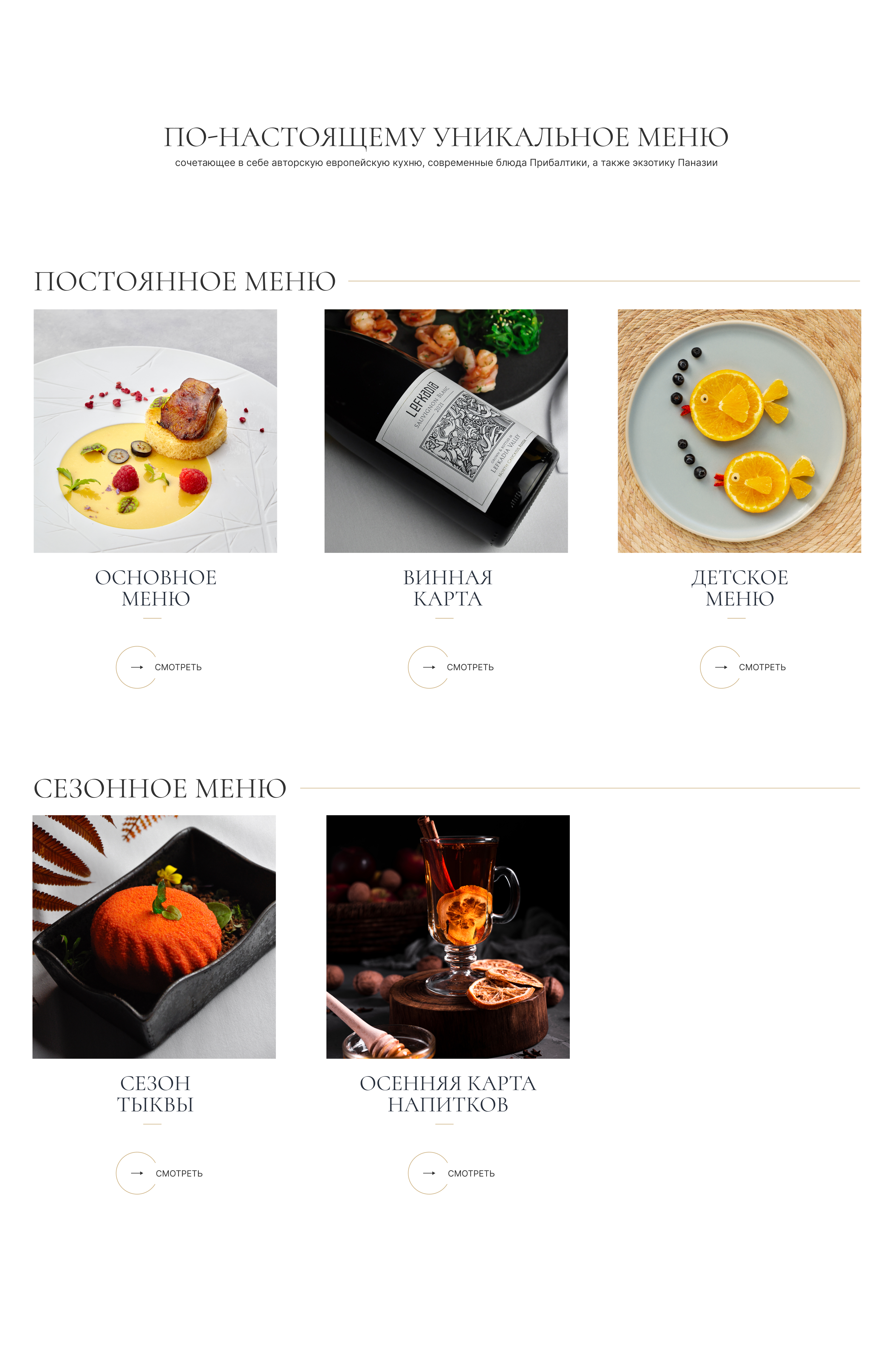896x1363 pixels.
Task: Click the arrow circle icon under Сезон тыквы
Action: 137,1173
